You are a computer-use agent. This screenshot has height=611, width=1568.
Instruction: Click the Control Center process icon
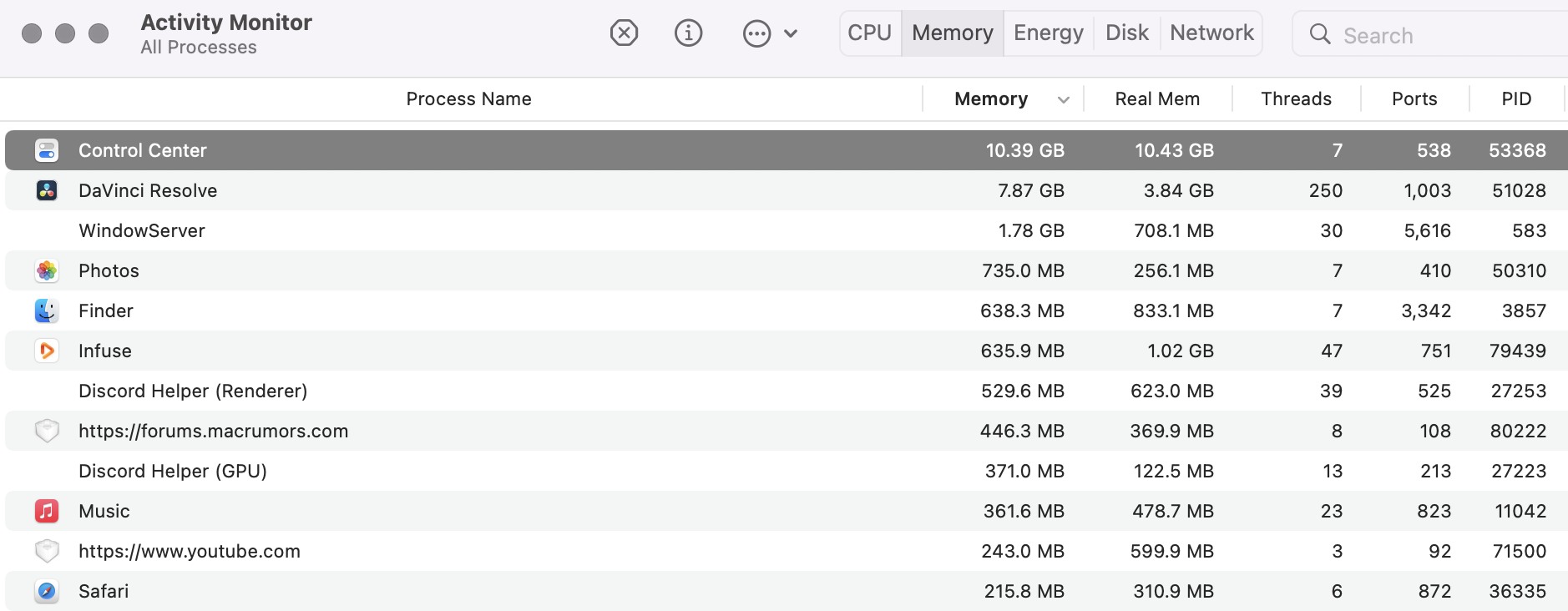pyautogui.click(x=47, y=150)
